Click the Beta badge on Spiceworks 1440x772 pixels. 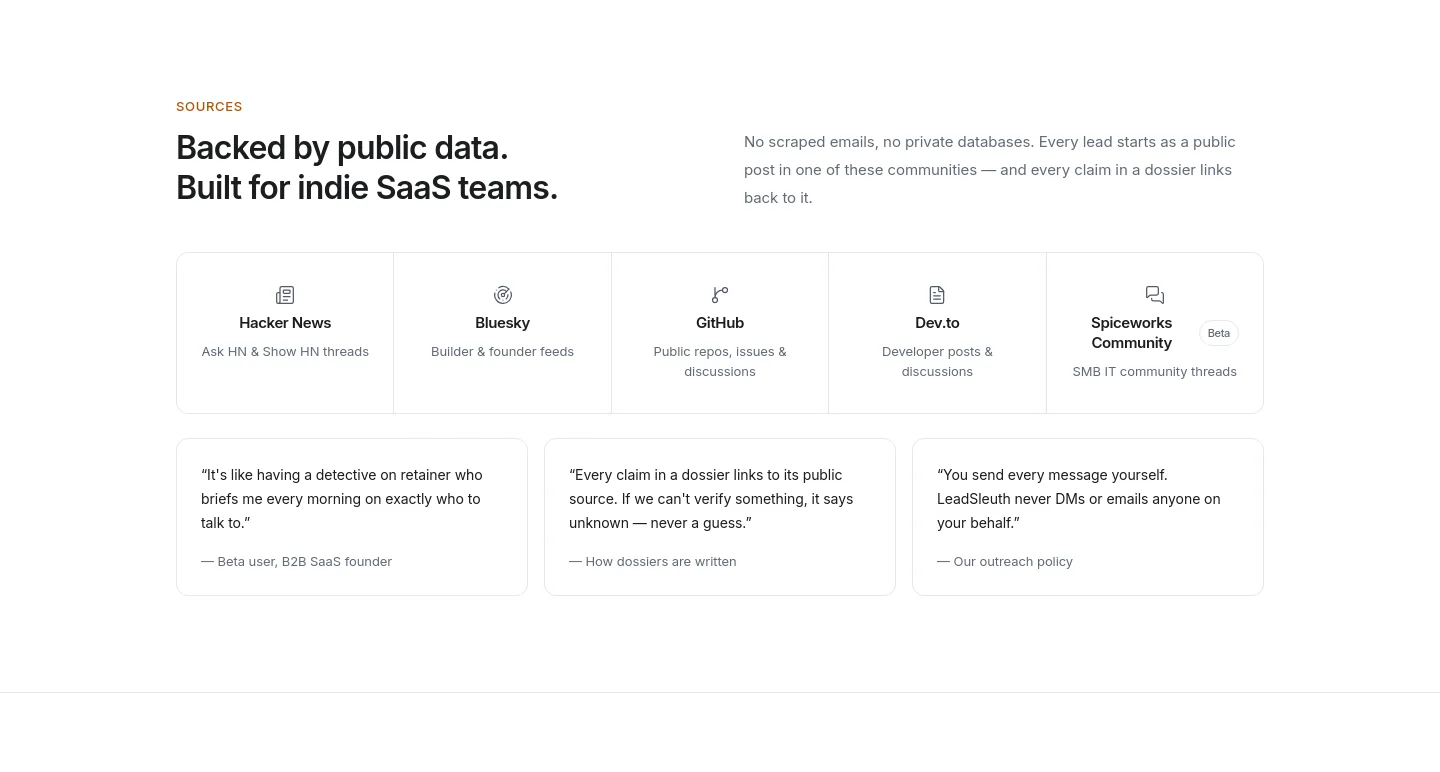point(1219,333)
